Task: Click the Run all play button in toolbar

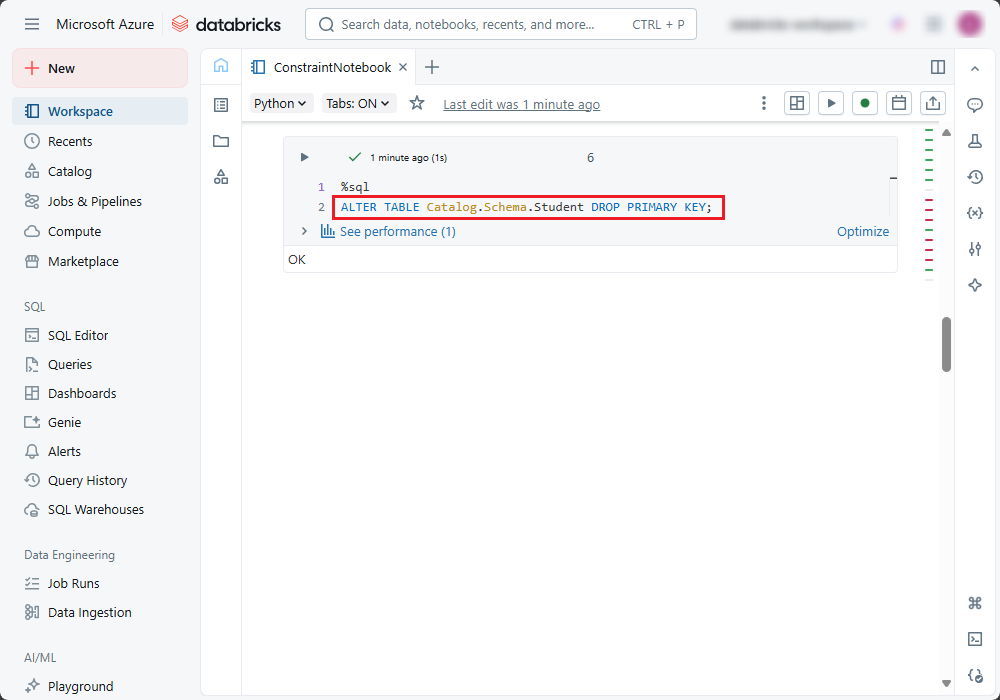Action: 830,103
